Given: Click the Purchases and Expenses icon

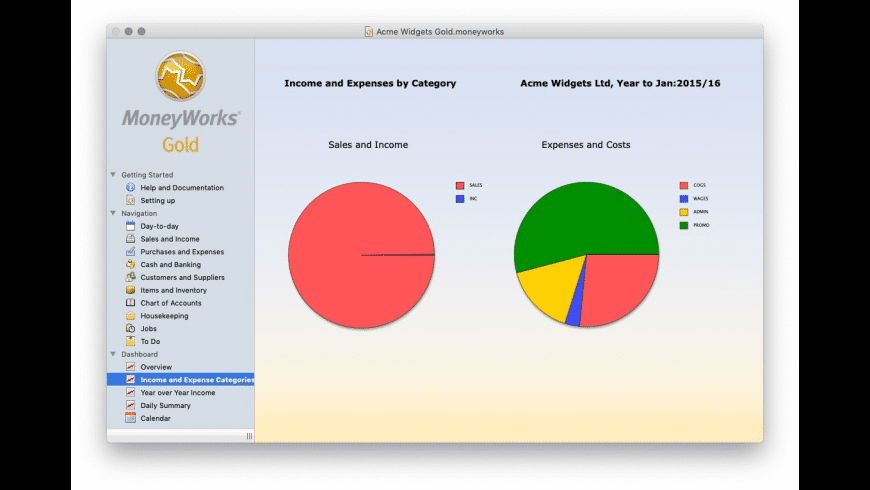Looking at the screenshot, I should point(130,251).
